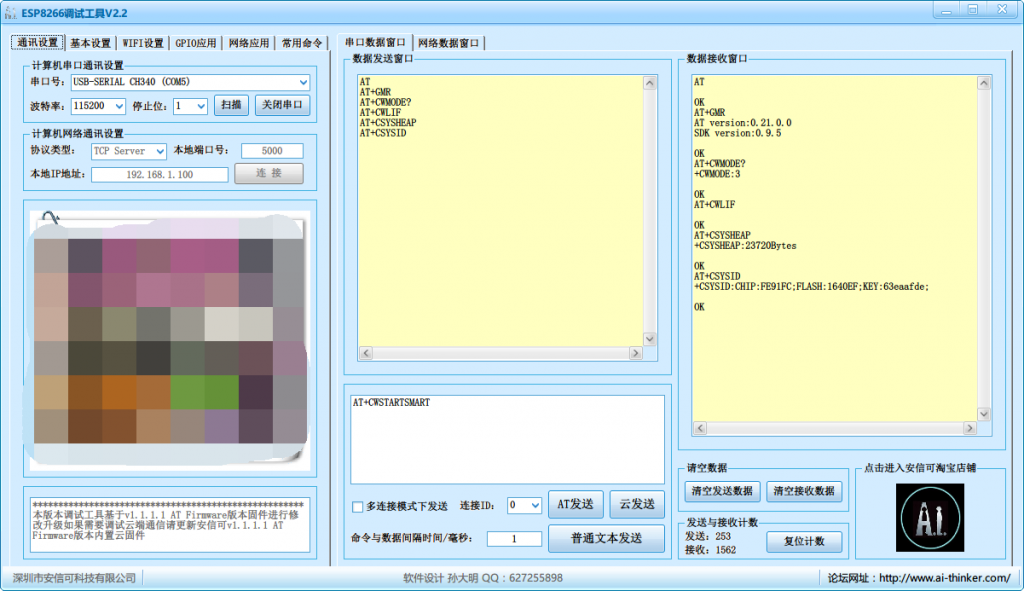
Task: Click the receive window scroll left arrow
Action: (700, 428)
